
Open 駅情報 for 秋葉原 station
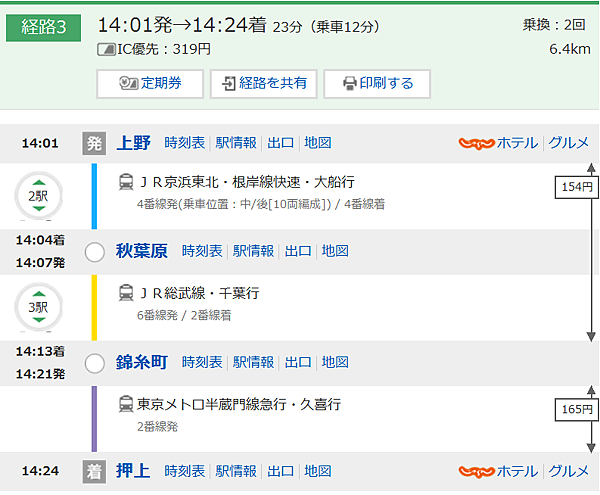pyautogui.click(x=253, y=251)
